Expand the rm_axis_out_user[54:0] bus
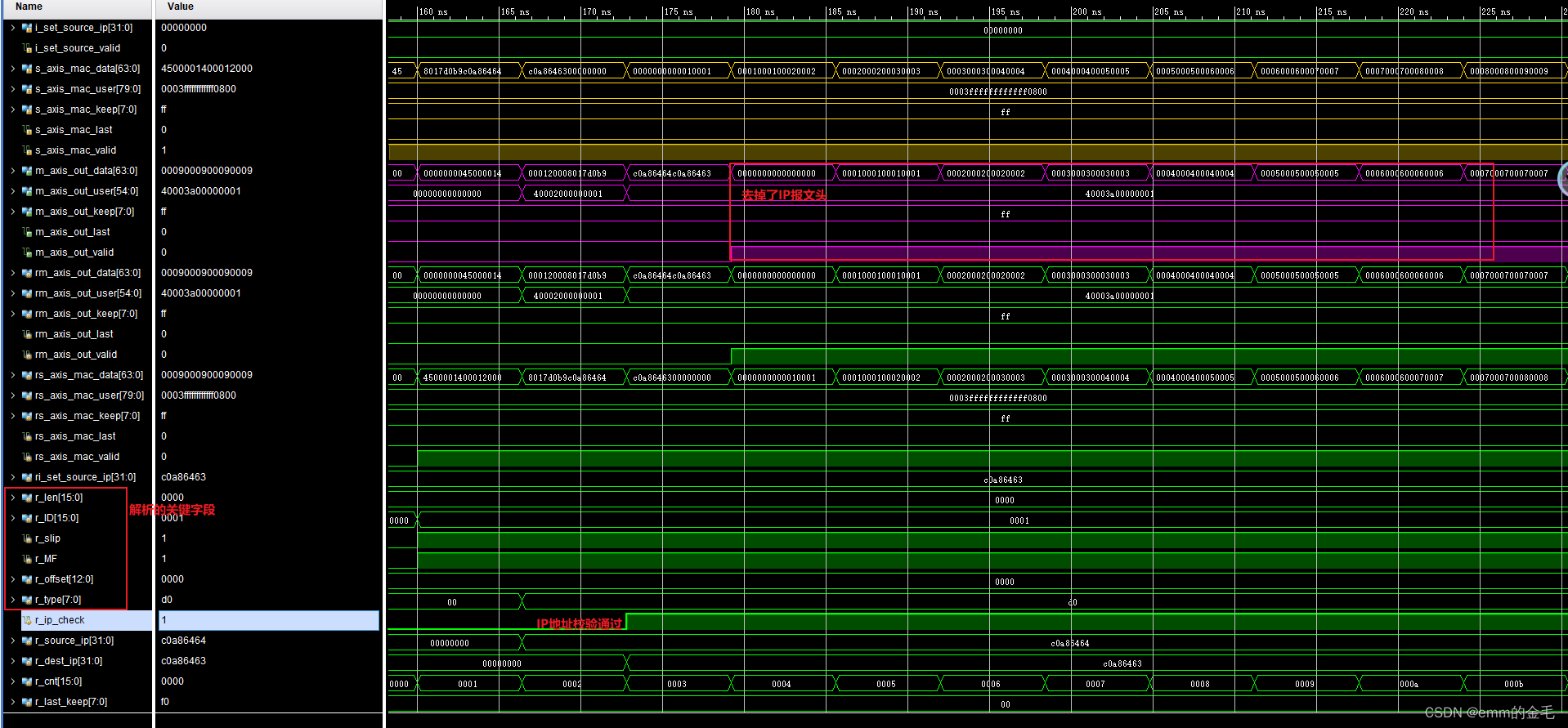The height and width of the screenshot is (728, 1568). [x=12, y=293]
